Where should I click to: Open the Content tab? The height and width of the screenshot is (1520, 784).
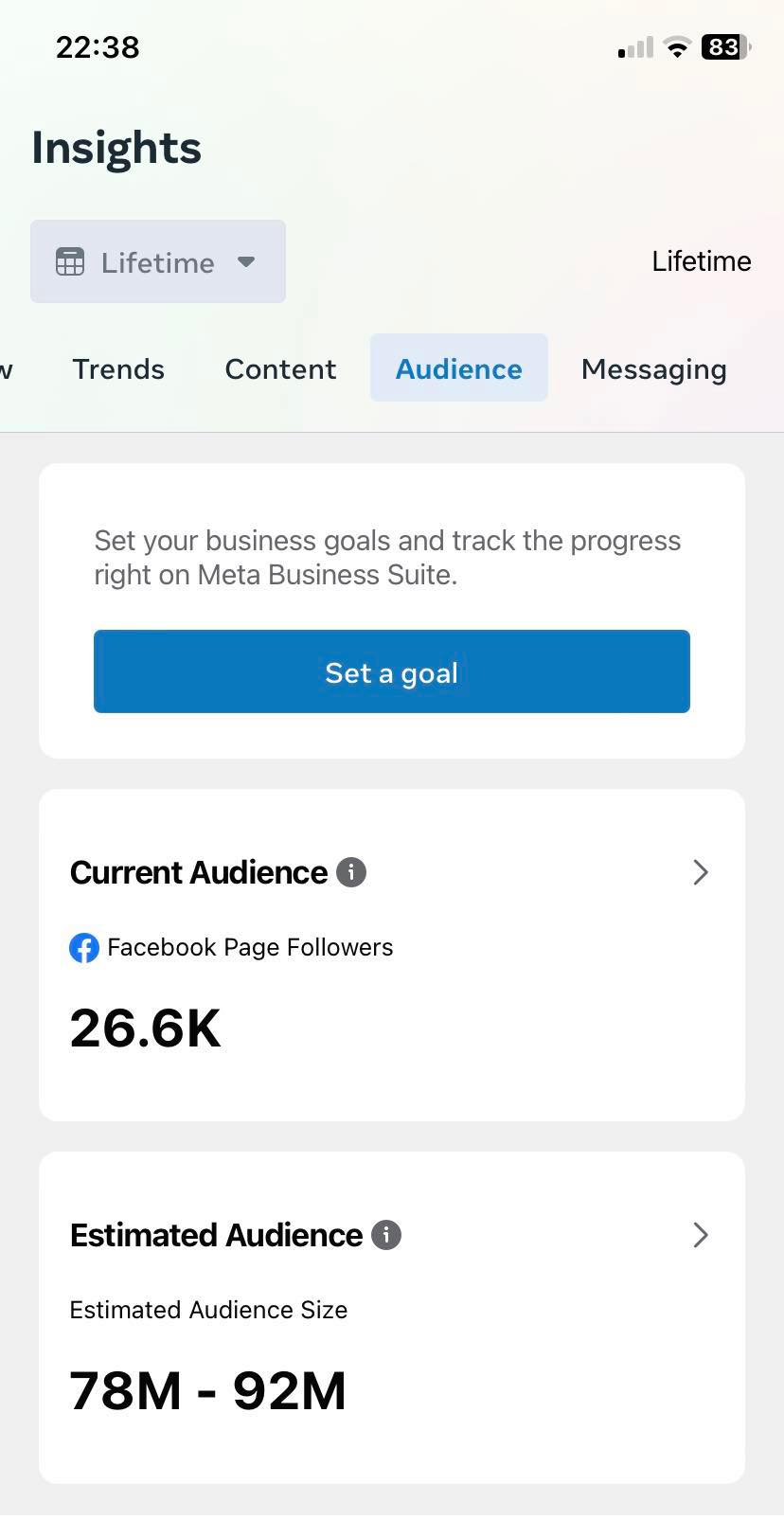tap(280, 369)
